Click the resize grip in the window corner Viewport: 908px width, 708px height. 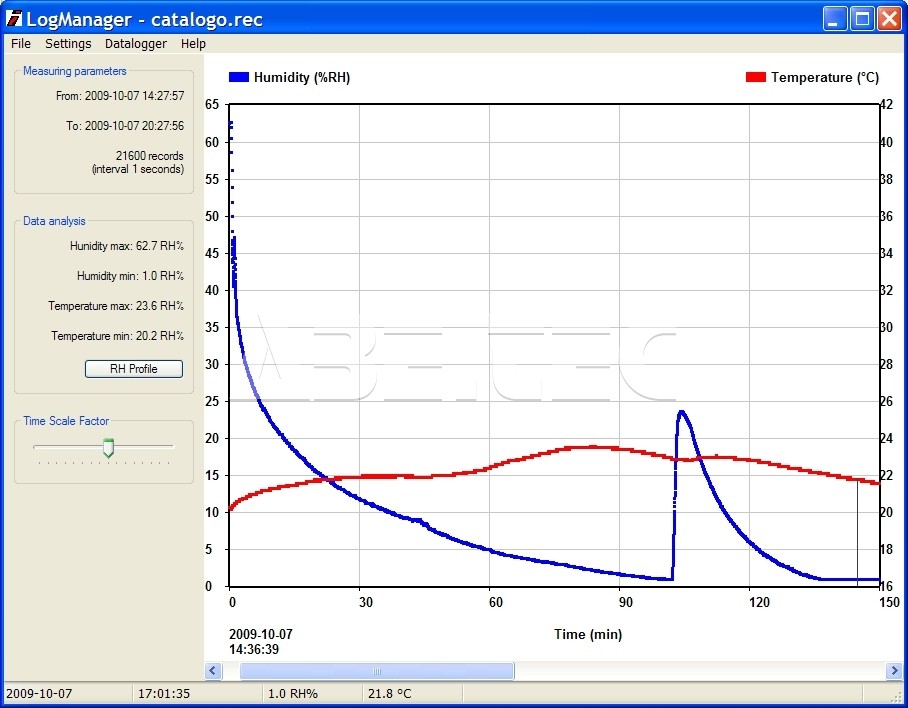pos(897,696)
